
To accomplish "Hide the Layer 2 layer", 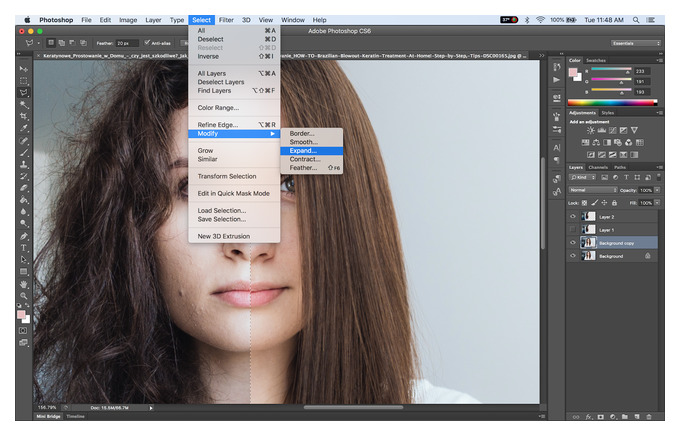I will coord(573,216).
